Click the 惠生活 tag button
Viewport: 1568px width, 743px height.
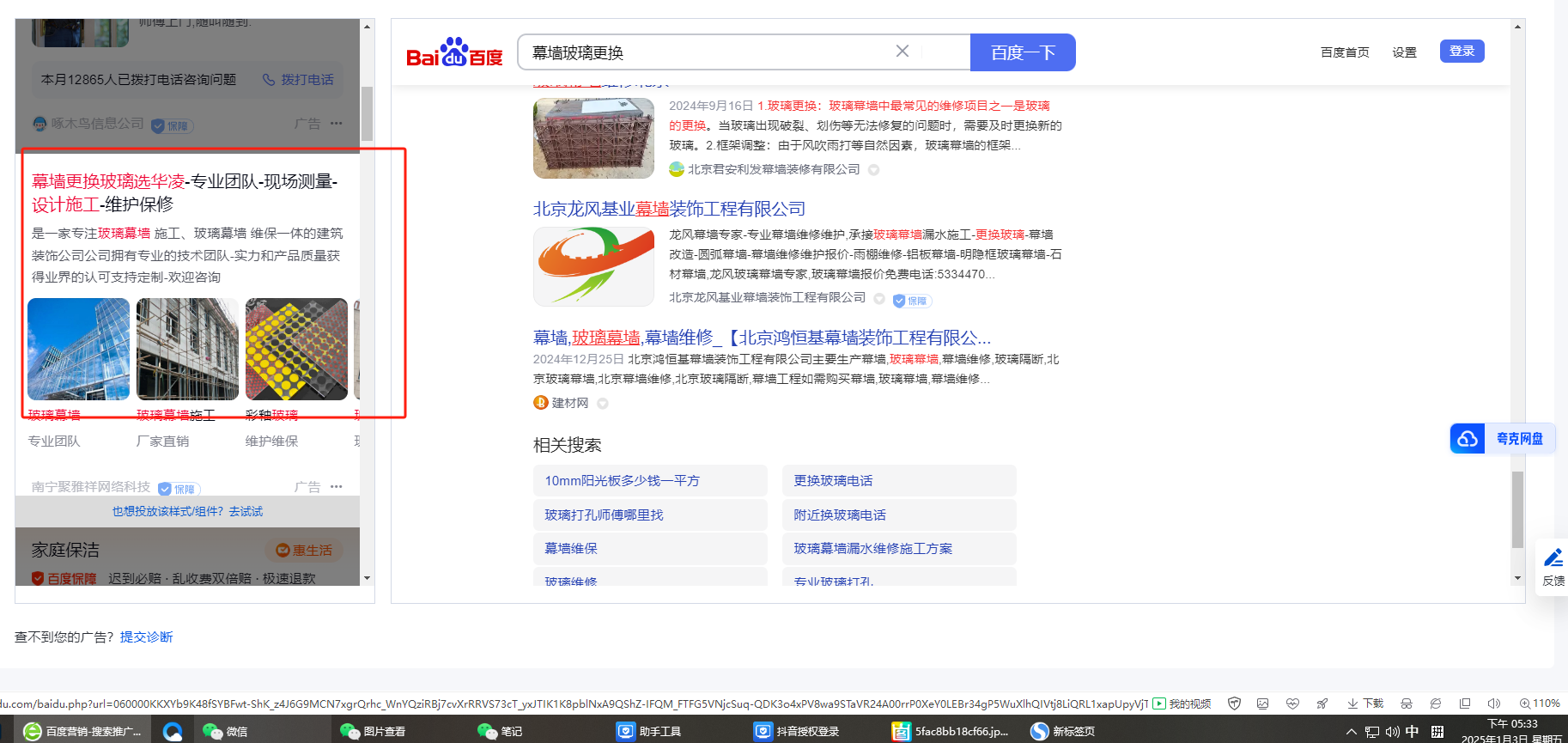click(x=304, y=551)
